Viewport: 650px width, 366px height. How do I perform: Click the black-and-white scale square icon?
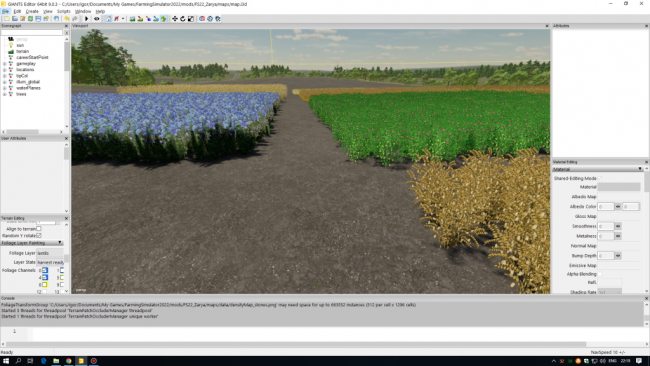pos(191,19)
